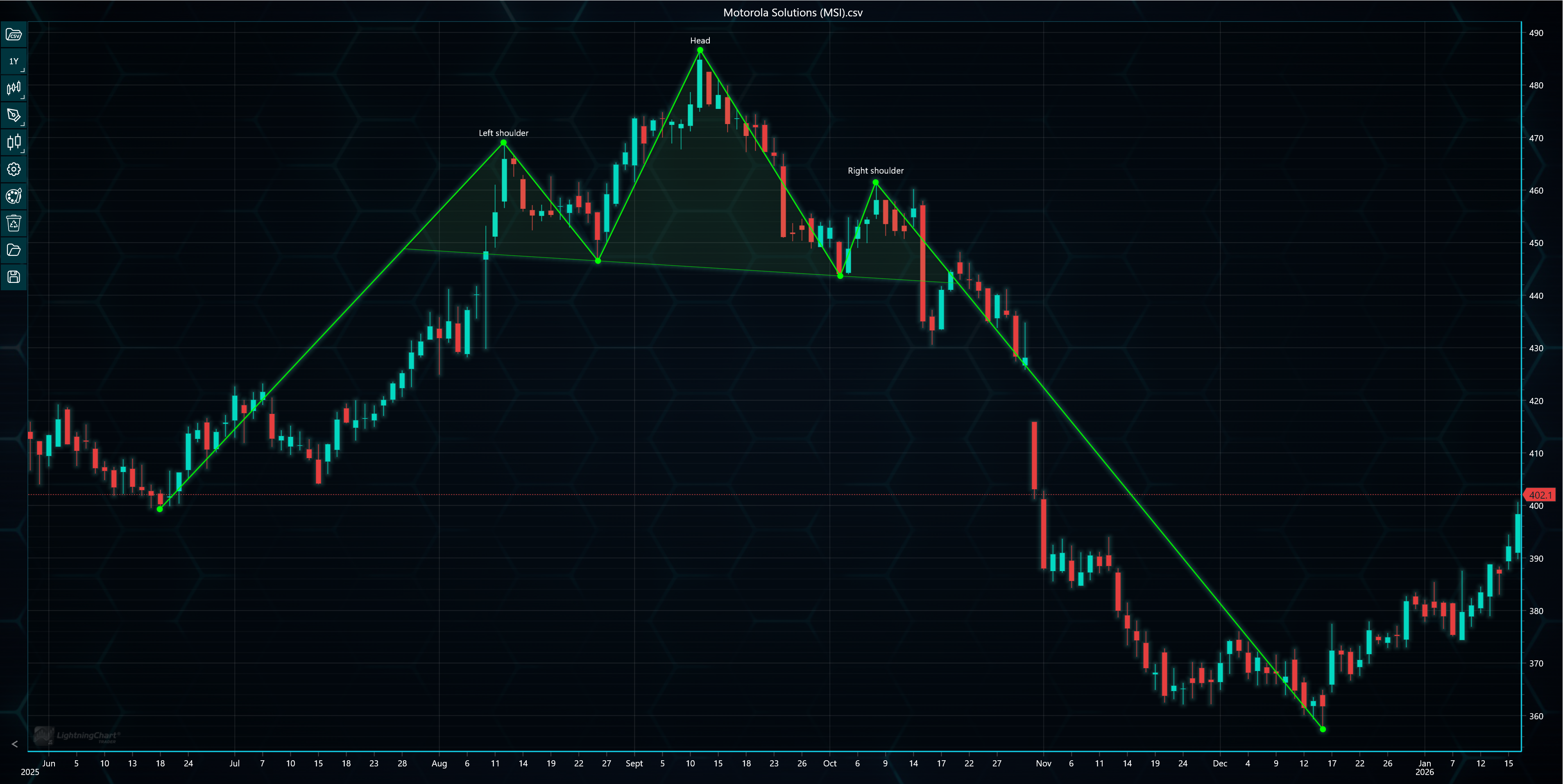Click the 450 price axis label
Screen dimensions: 1563x784
pyautogui.click(x=1536, y=243)
